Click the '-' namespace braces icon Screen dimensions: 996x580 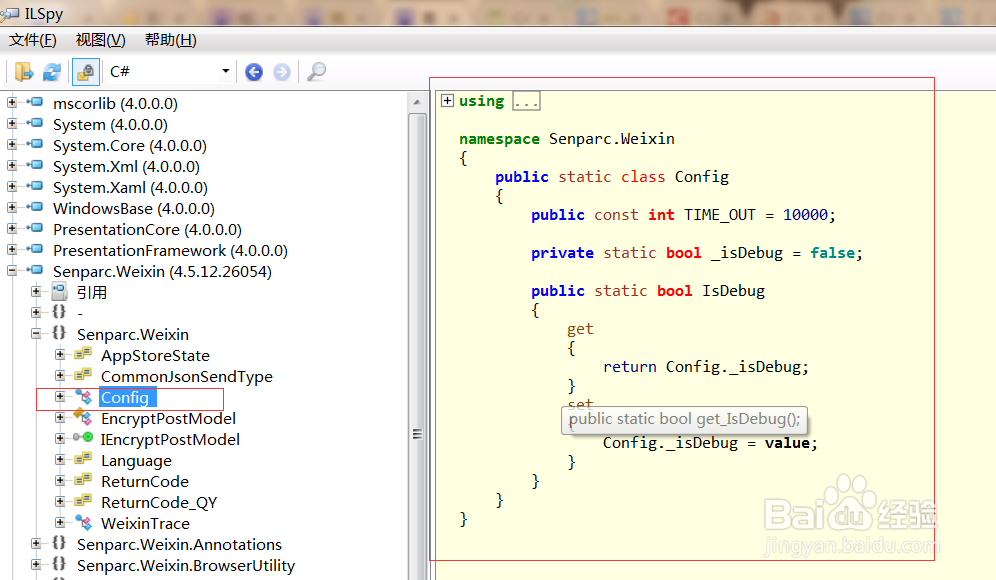coord(59,312)
